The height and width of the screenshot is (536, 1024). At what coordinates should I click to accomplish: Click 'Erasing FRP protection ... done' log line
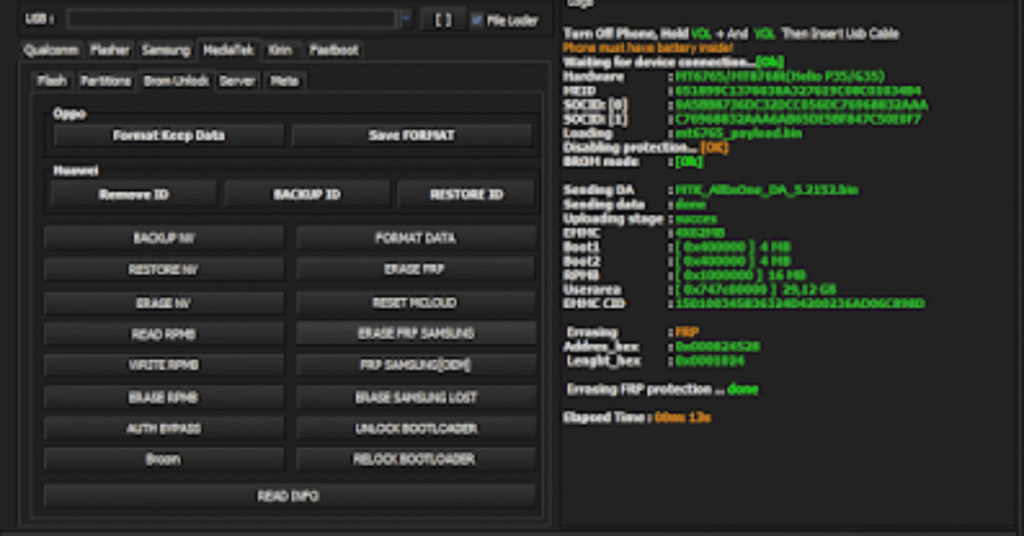[x=662, y=389]
